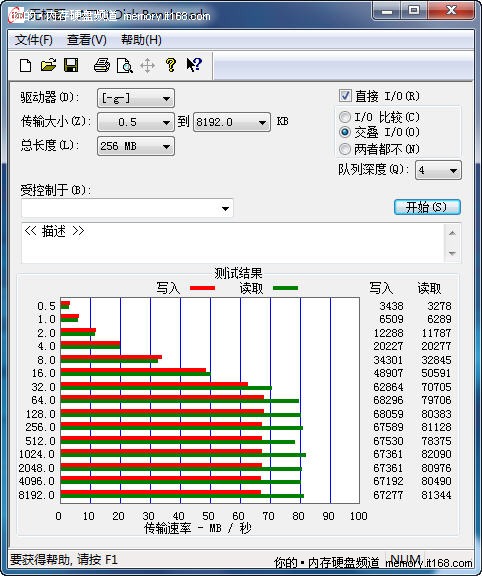Click write value 68296 for 64 KB

click(388, 400)
